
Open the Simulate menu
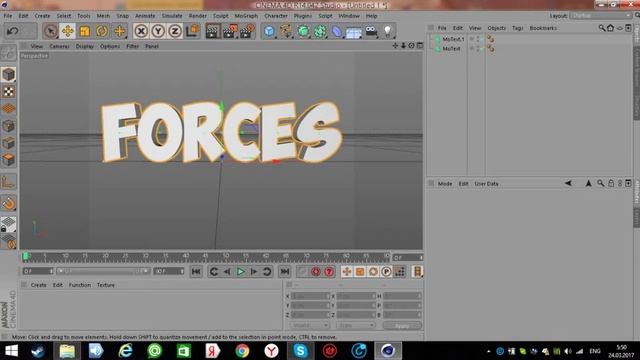click(x=172, y=16)
